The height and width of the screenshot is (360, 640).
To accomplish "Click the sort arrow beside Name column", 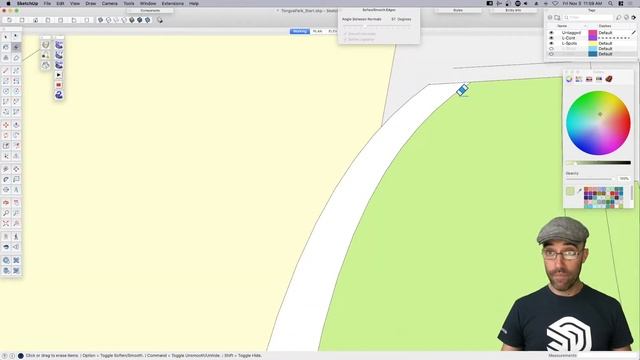I will pyautogui.click(x=585, y=26).
